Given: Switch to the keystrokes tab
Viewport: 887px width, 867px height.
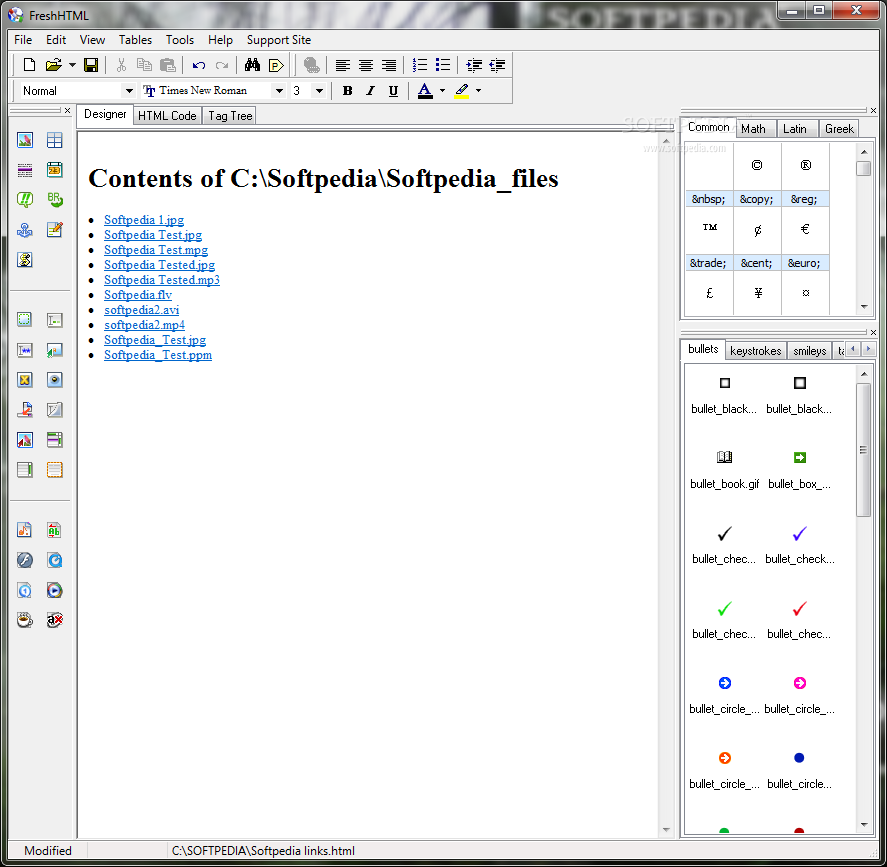Looking at the screenshot, I should pos(755,351).
